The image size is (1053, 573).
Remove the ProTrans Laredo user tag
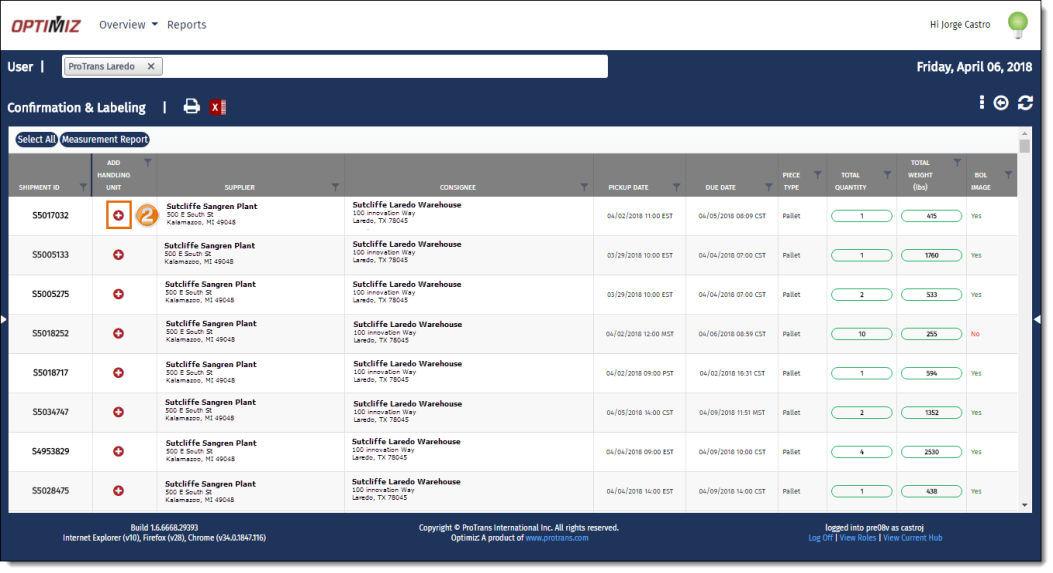point(150,67)
